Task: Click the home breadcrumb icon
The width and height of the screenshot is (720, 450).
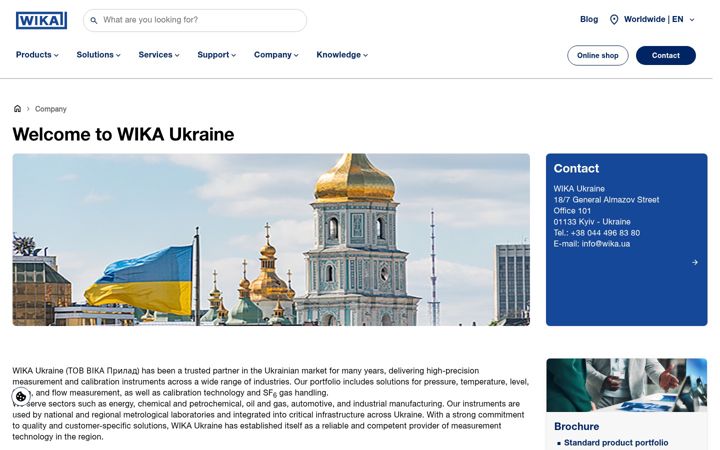Action: pyautogui.click(x=17, y=109)
